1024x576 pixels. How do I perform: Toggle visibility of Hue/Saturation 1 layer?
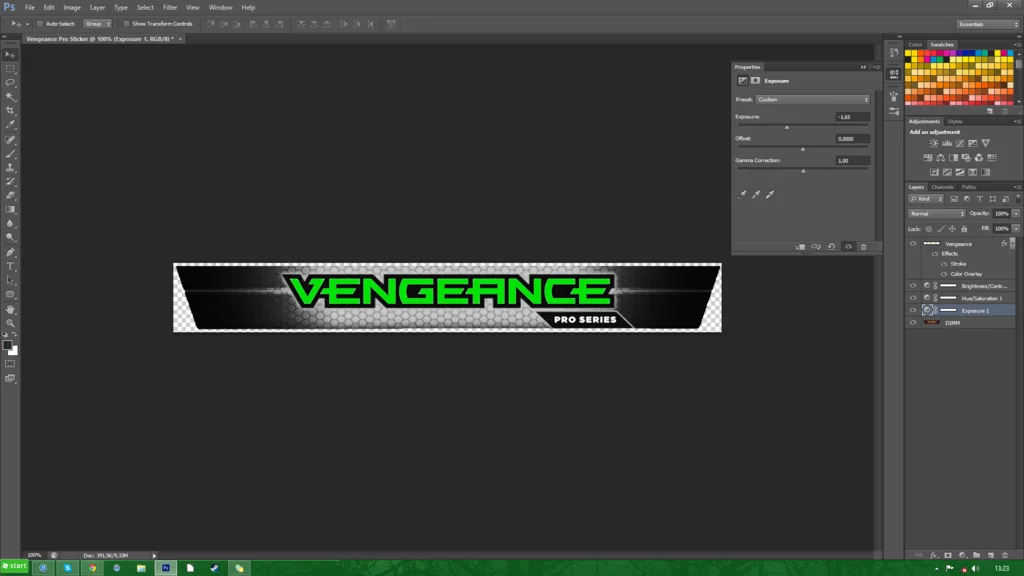click(913, 298)
